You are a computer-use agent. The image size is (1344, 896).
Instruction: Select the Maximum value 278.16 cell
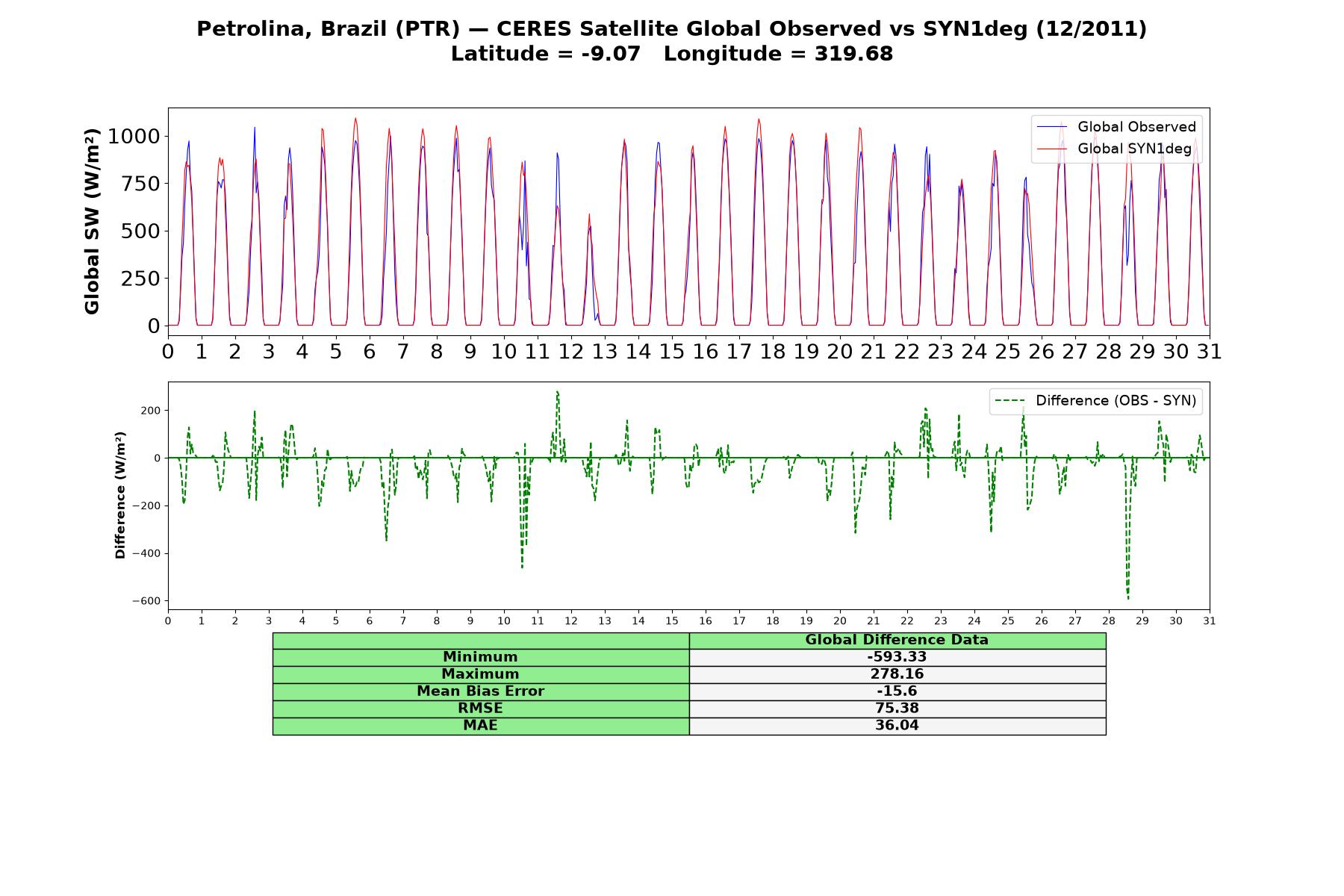pyautogui.click(x=897, y=674)
